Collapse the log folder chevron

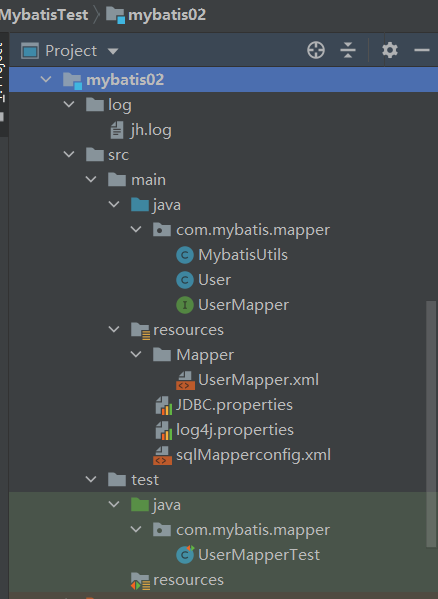69,104
